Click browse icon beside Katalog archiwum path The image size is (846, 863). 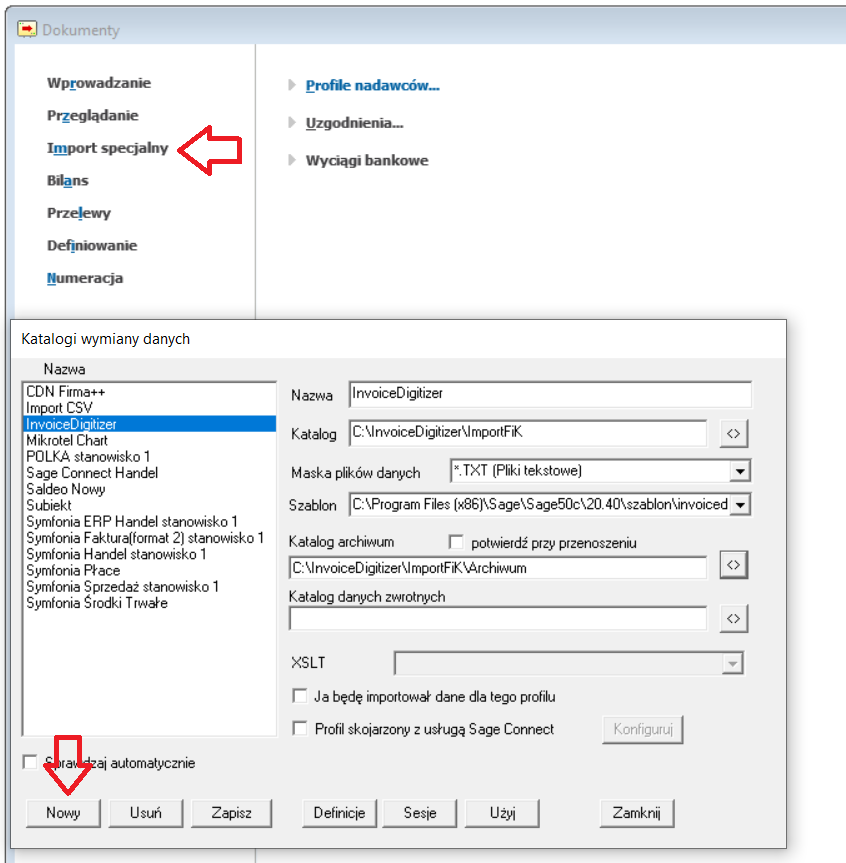point(733,566)
